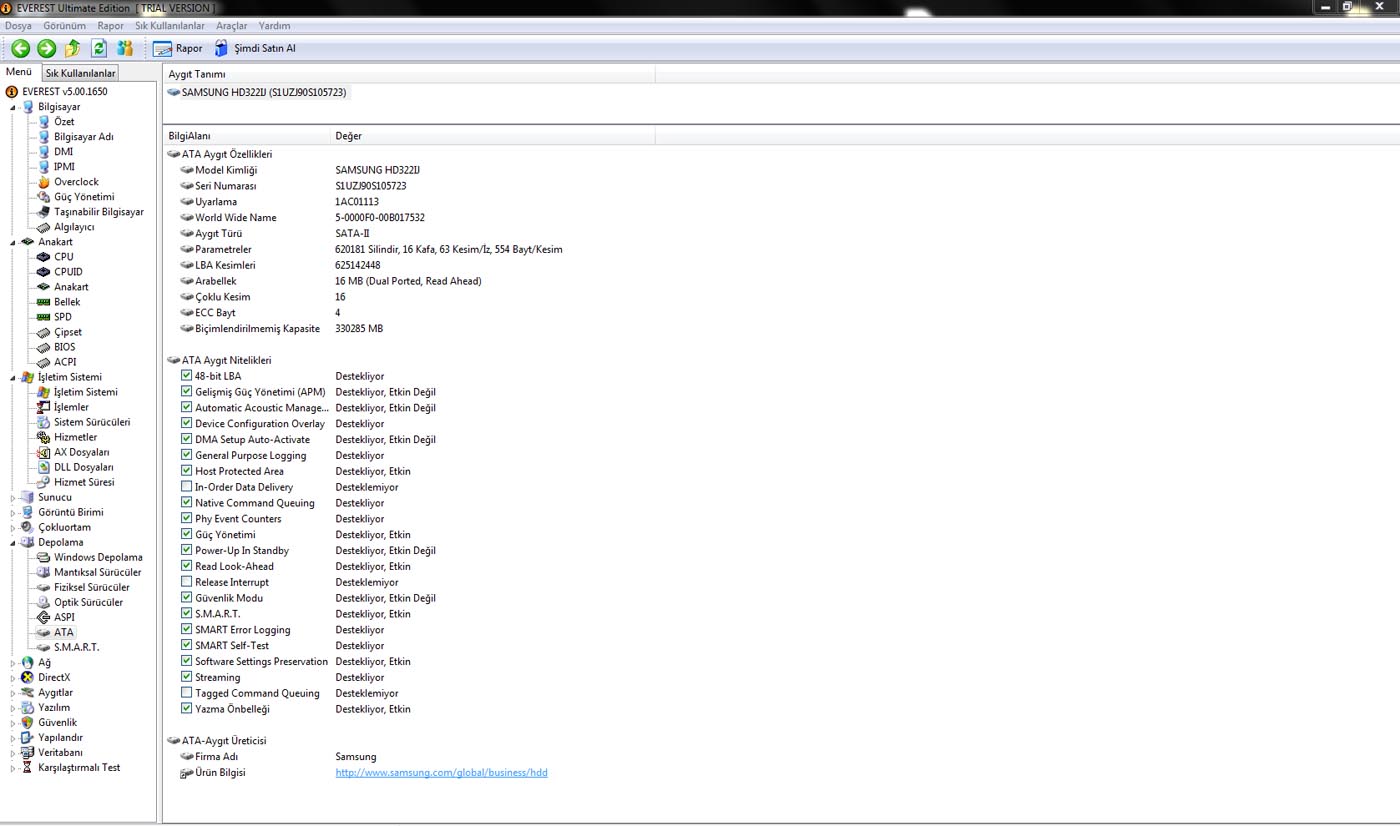Image resolution: width=1400 pixels, height=826 pixels.
Task: Select S.M.A.R.T. under Depolama tree
Action: point(76,647)
